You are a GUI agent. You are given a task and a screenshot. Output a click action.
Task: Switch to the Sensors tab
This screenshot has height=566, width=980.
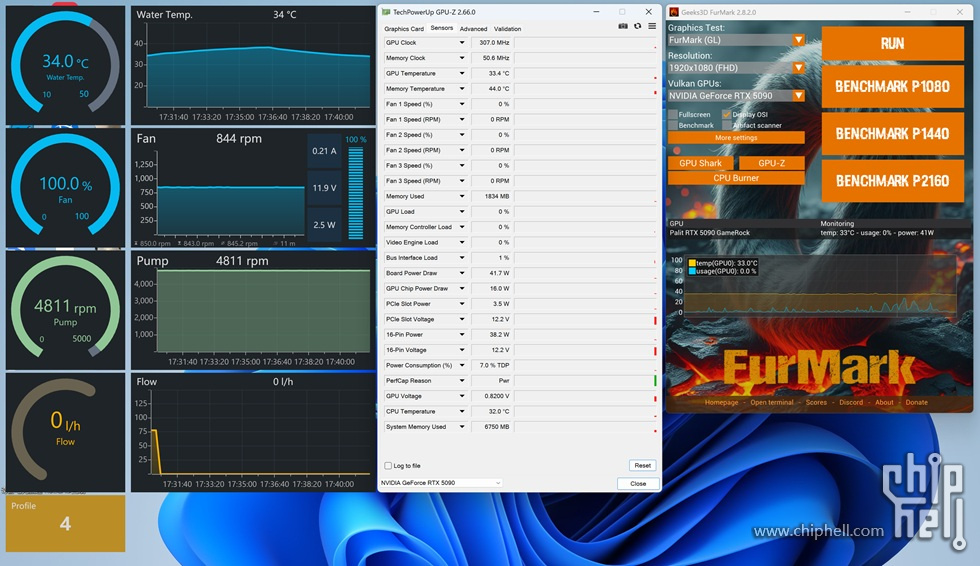[441, 28]
